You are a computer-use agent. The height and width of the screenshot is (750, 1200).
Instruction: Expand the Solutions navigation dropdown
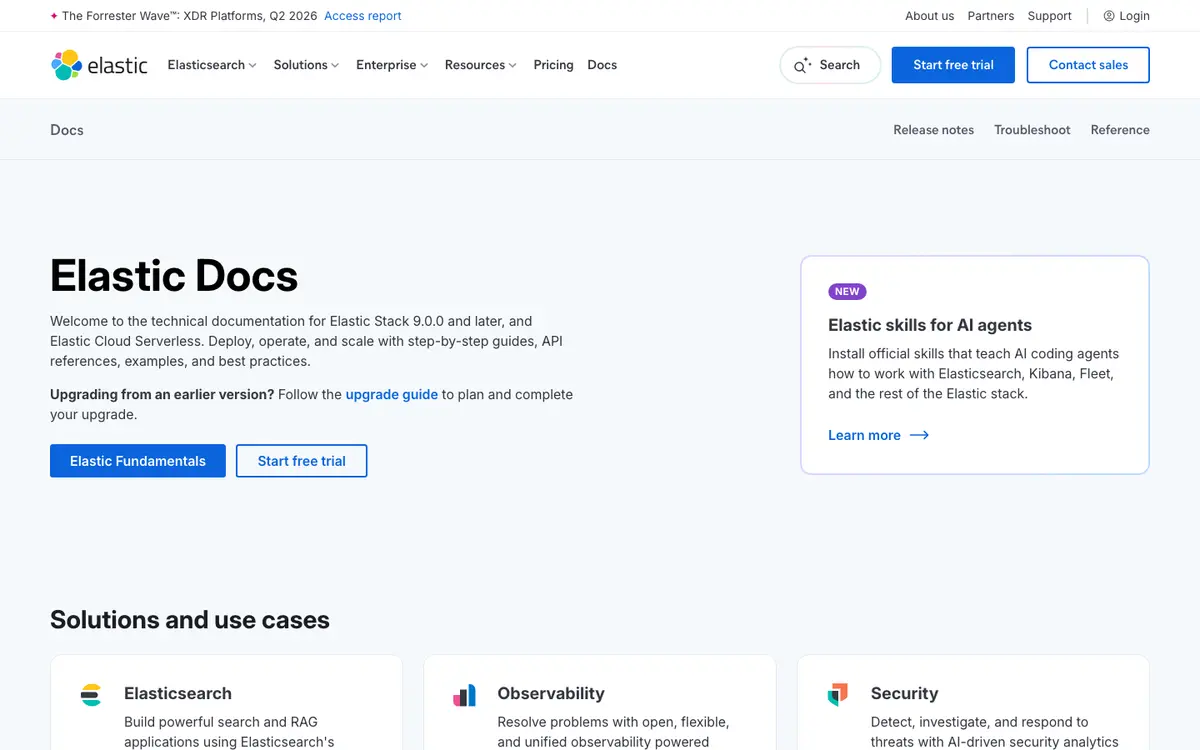(x=306, y=65)
